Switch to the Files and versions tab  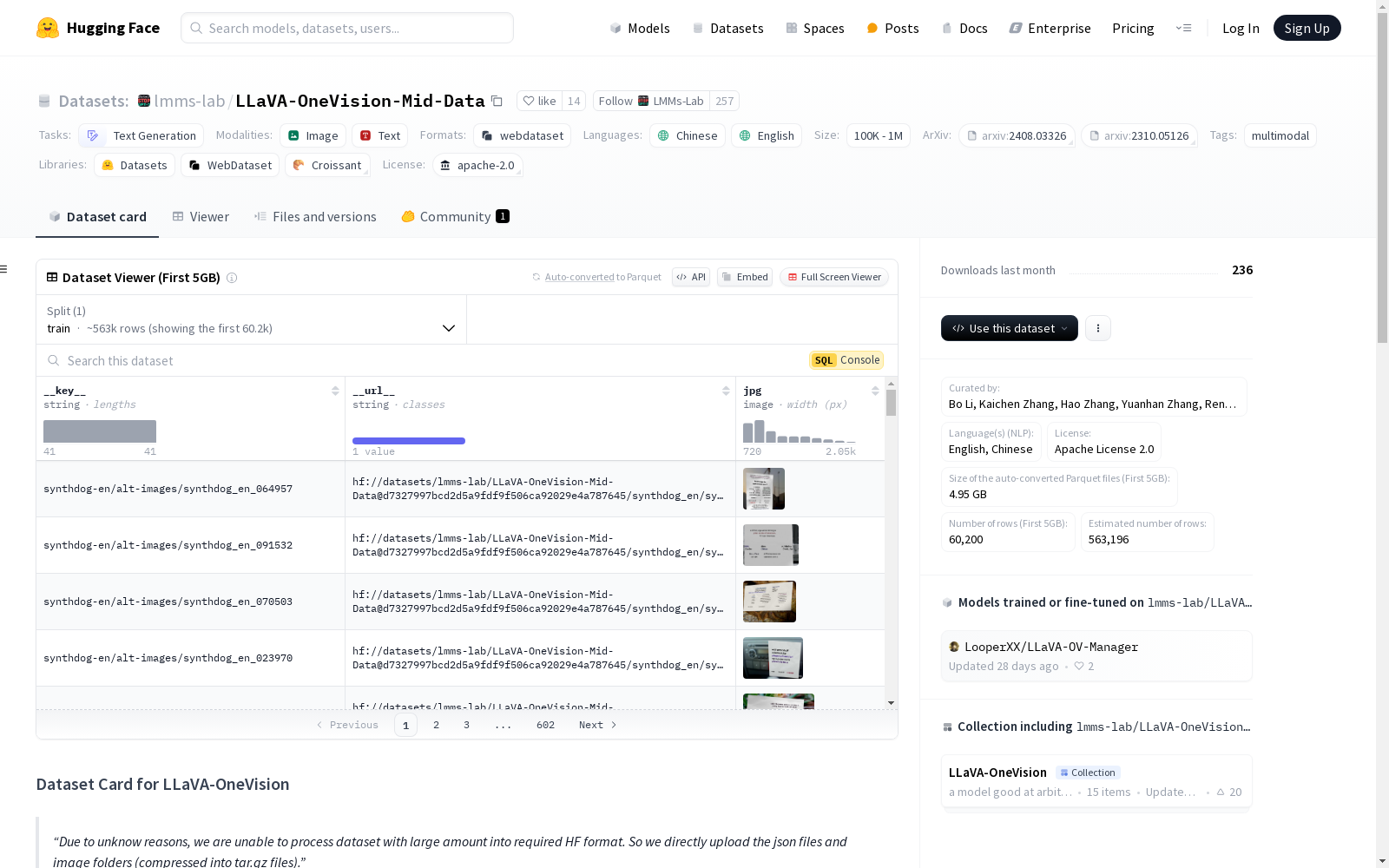pyautogui.click(x=315, y=217)
